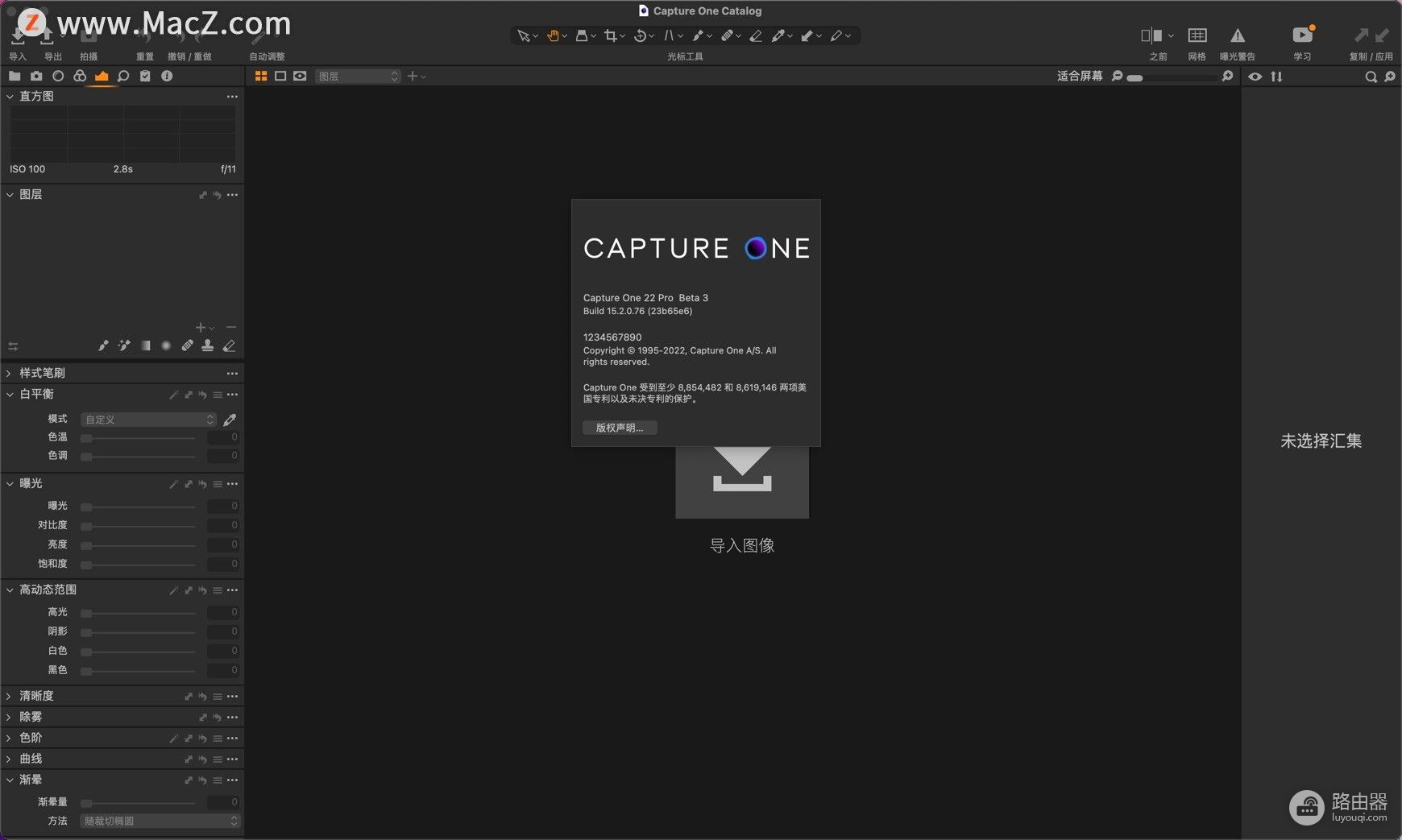Click the viewer zoom-out magnifier icon
The height and width of the screenshot is (840, 1402).
[x=1117, y=76]
